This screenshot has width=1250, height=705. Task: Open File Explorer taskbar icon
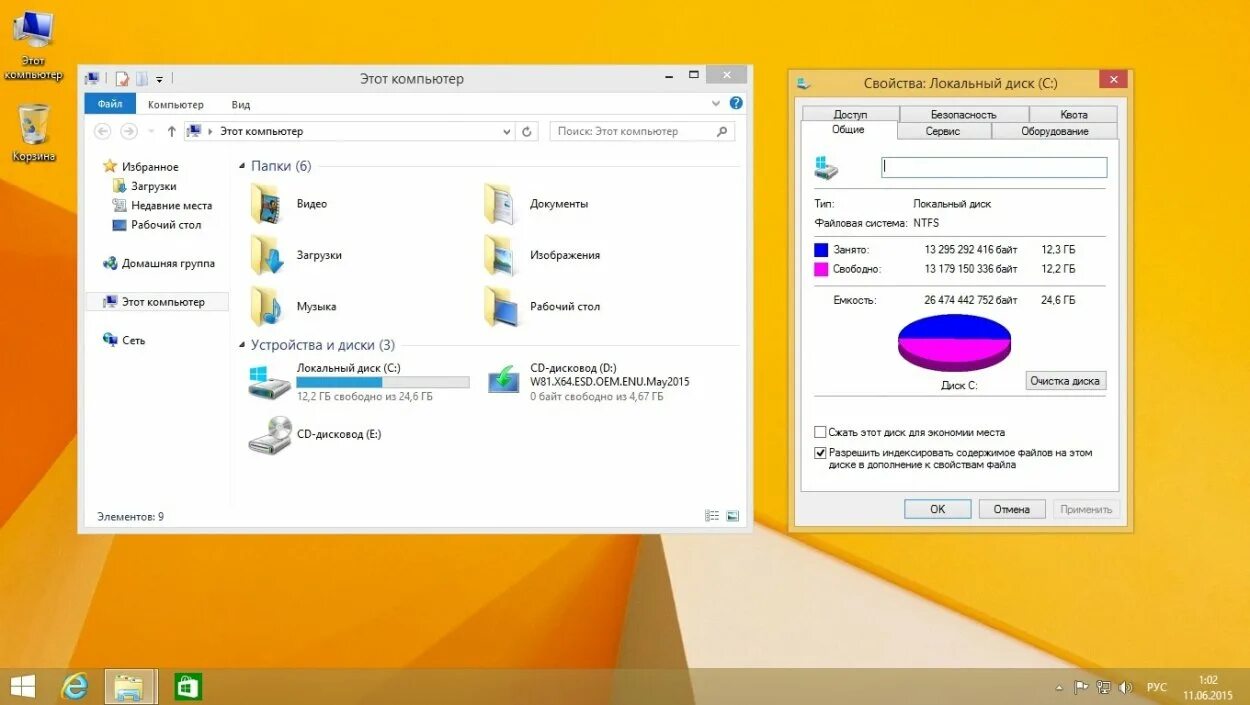(130, 686)
